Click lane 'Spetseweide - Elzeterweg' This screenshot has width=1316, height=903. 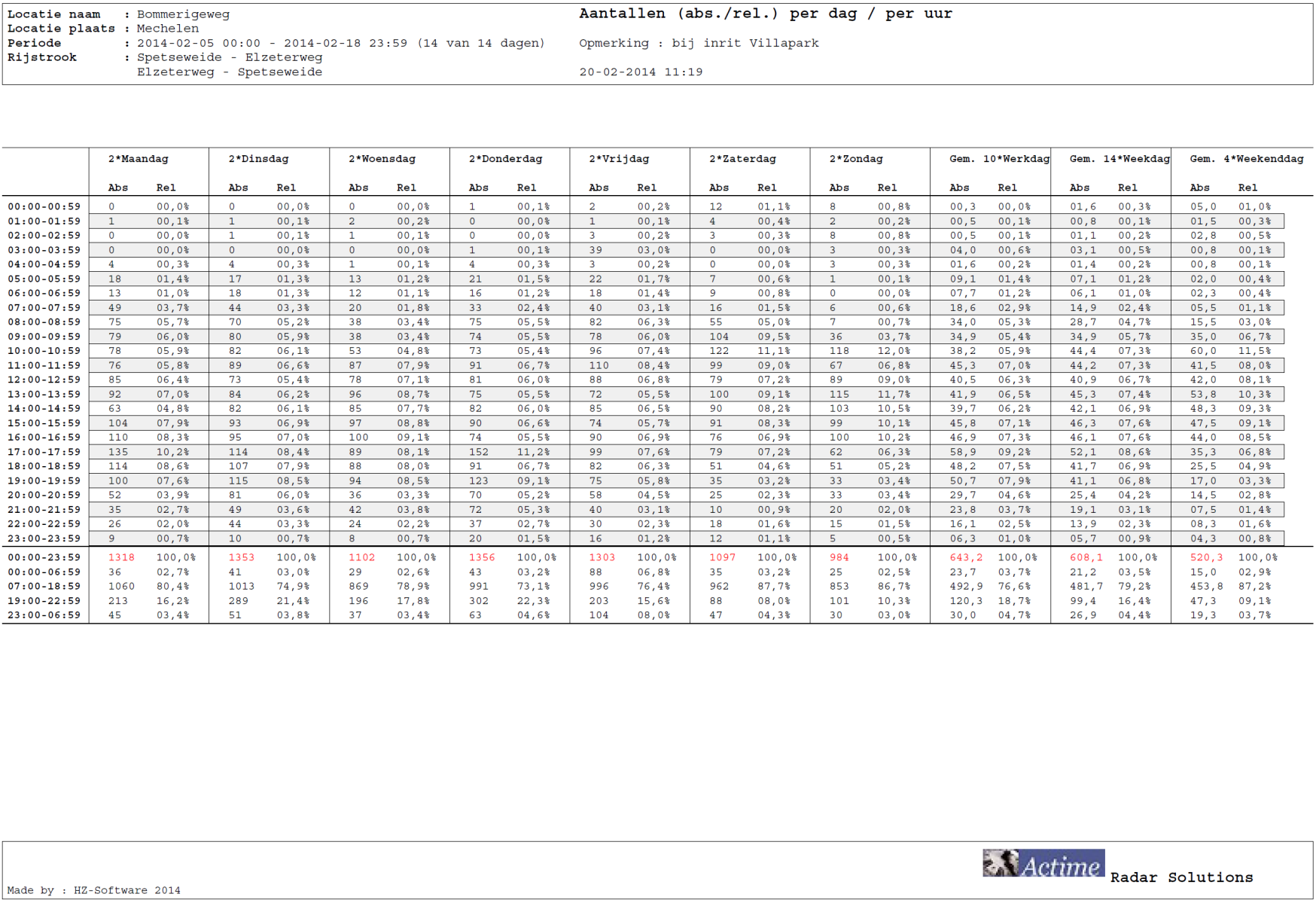tap(230, 57)
